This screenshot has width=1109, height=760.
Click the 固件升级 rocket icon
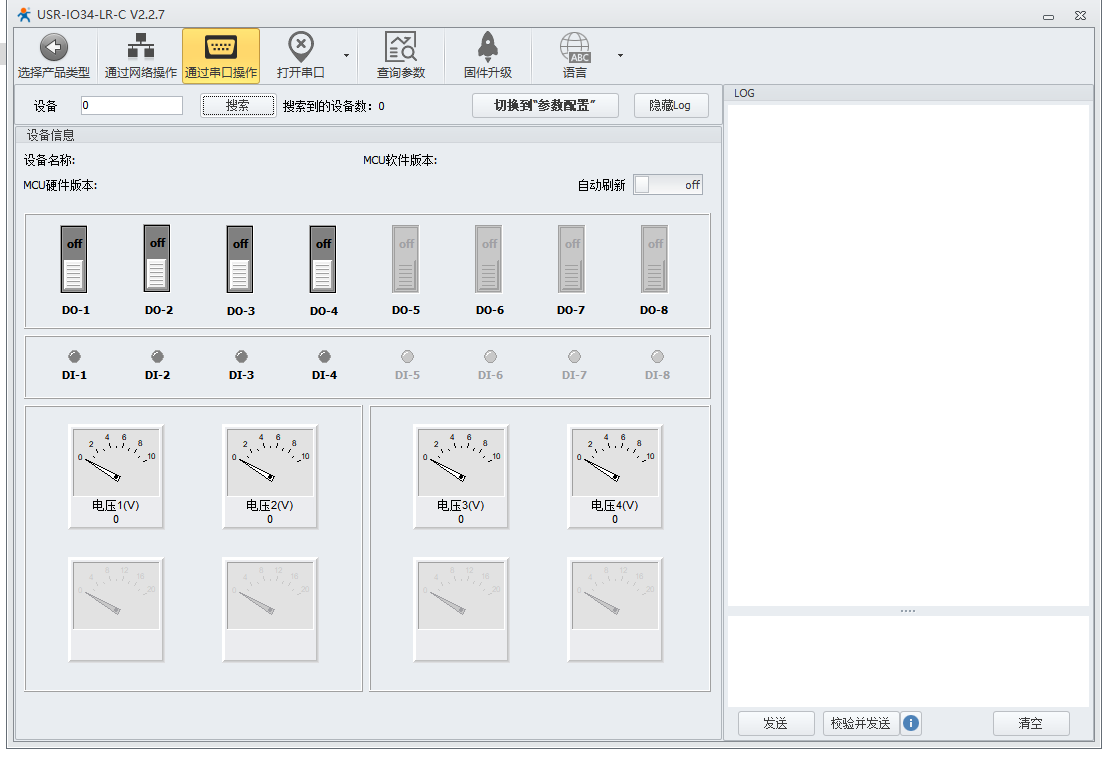[x=488, y=47]
